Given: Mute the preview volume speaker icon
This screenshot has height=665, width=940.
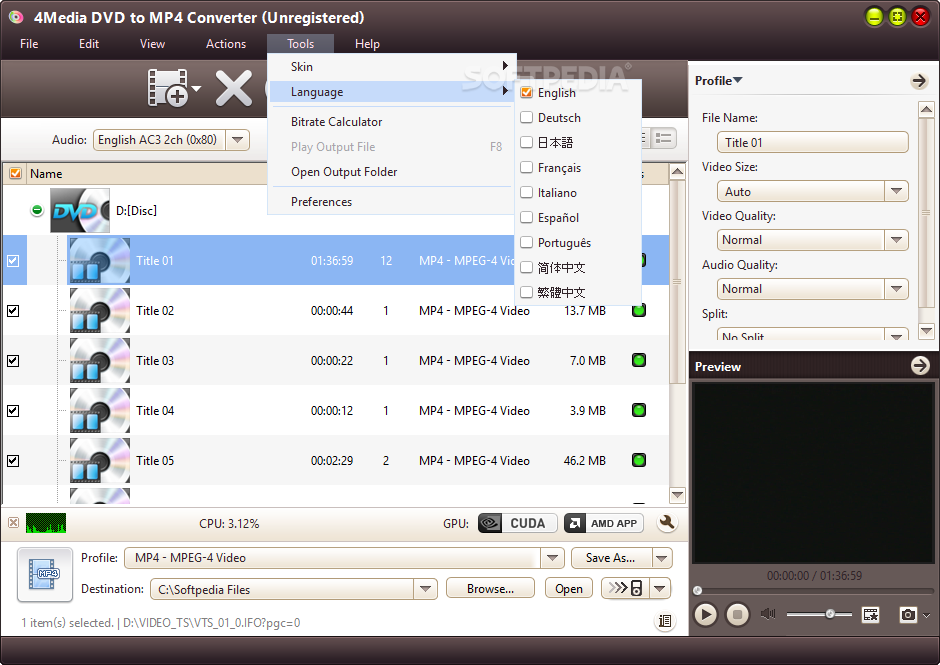Looking at the screenshot, I should (x=768, y=614).
